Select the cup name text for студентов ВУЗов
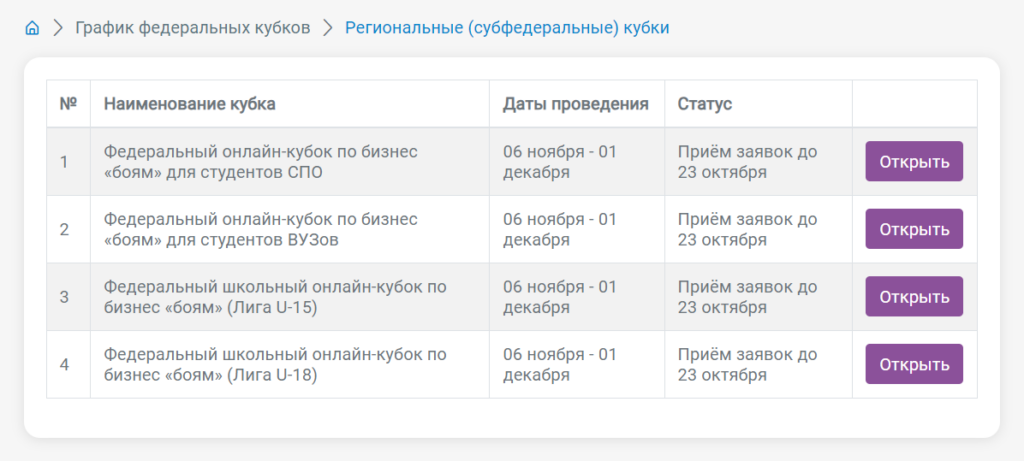Viewport: 1024px width, 461px height. pyautogui.click(x=261, y=229)
